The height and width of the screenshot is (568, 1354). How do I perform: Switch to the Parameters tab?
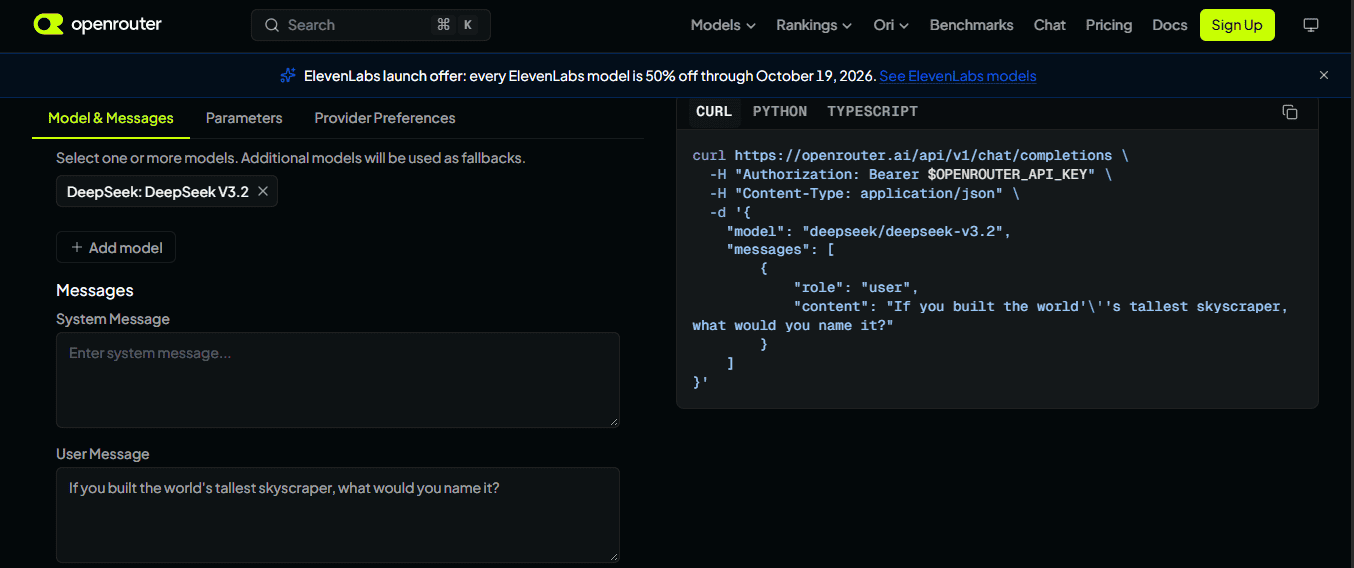(x=244, y=118)
